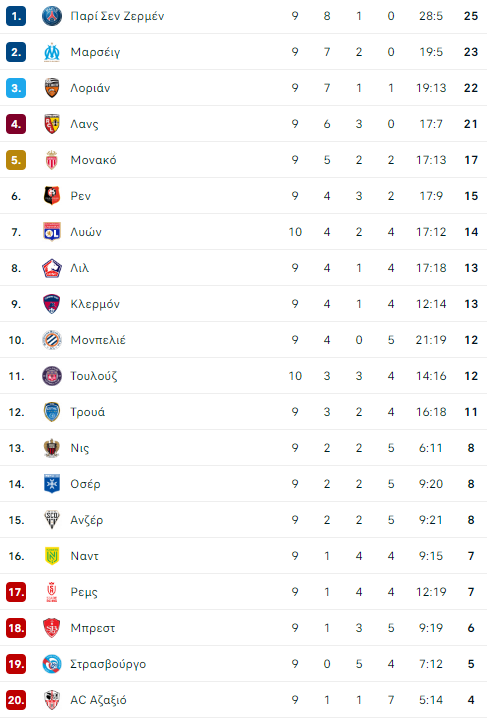Click the Nantes yellow crest
This screenshot has height=722, width=487.
(x=52, y=556)
